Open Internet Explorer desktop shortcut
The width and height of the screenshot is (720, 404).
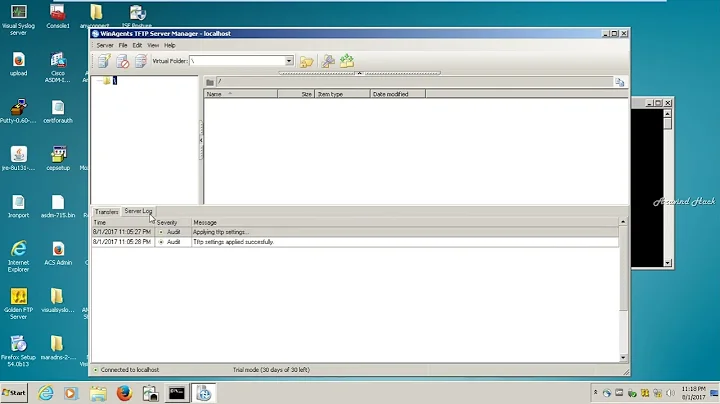click(18, 256)
